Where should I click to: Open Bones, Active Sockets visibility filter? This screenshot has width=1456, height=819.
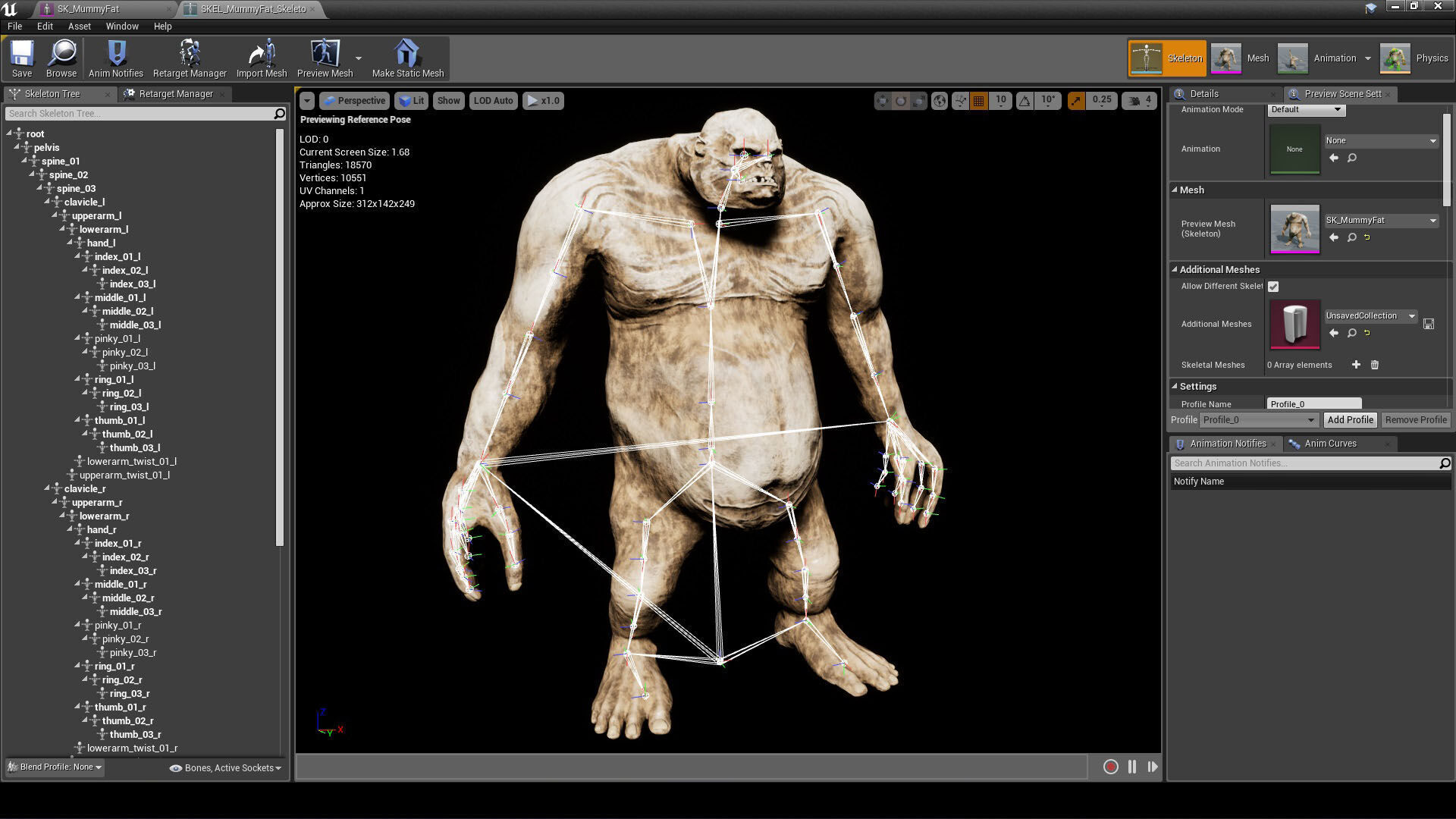(x=225, y=768)
